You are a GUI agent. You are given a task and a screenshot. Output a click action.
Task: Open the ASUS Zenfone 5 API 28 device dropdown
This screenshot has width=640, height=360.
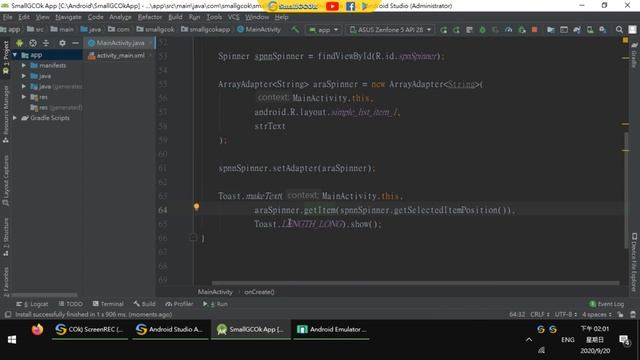390,30
